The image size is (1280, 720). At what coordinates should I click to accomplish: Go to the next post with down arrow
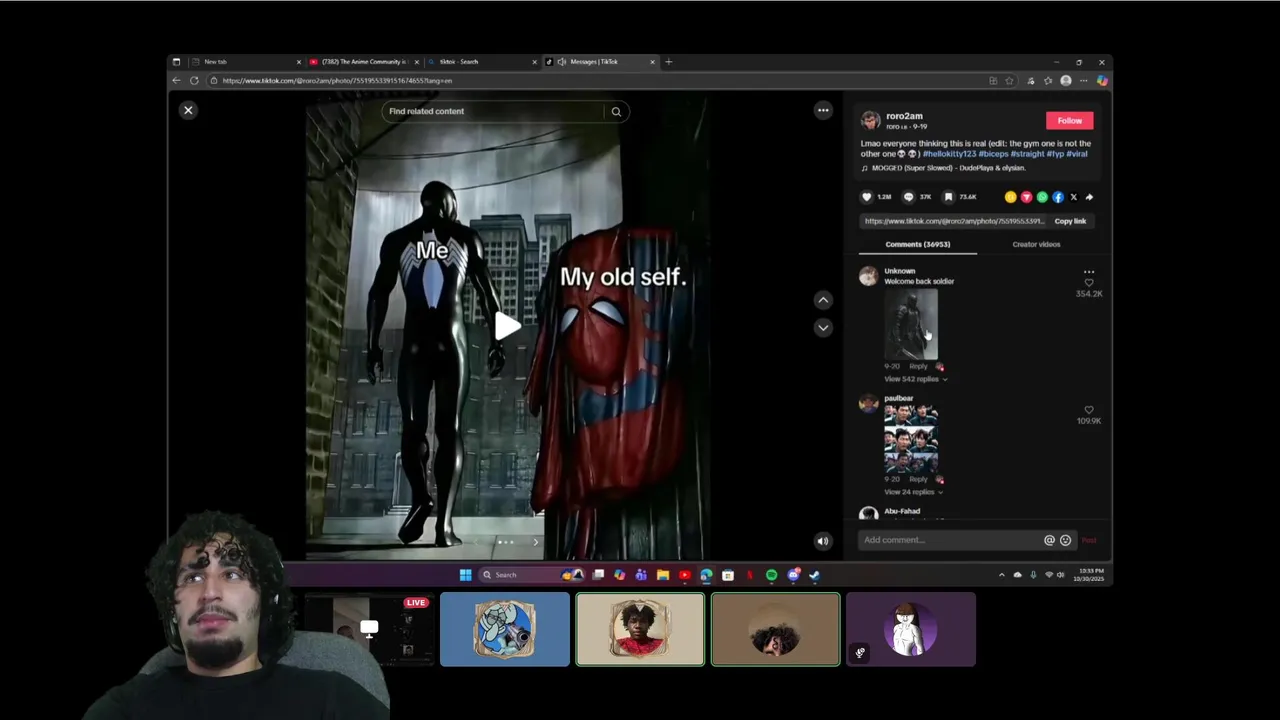coord(823,327)
